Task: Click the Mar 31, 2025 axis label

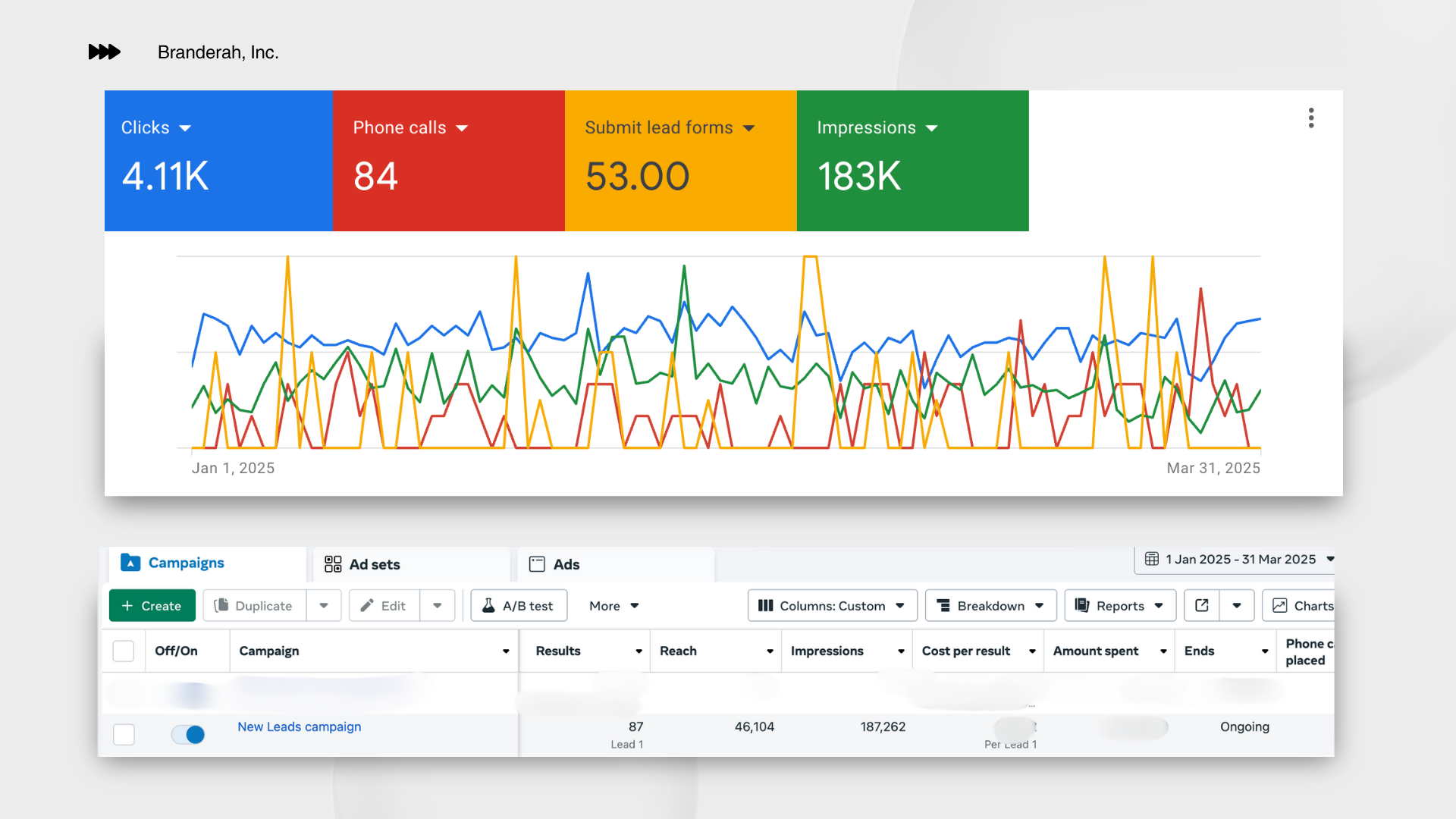Action: point(1213,468)
